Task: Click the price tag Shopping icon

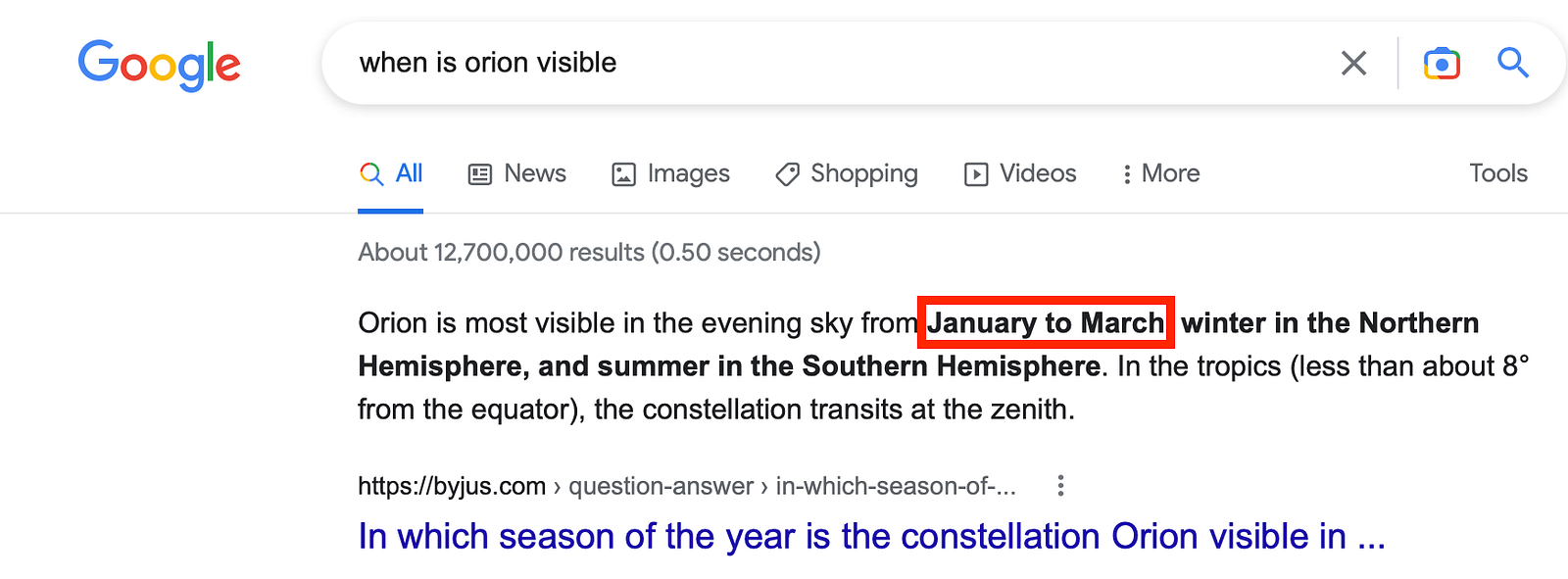Action: pos(787,174)
